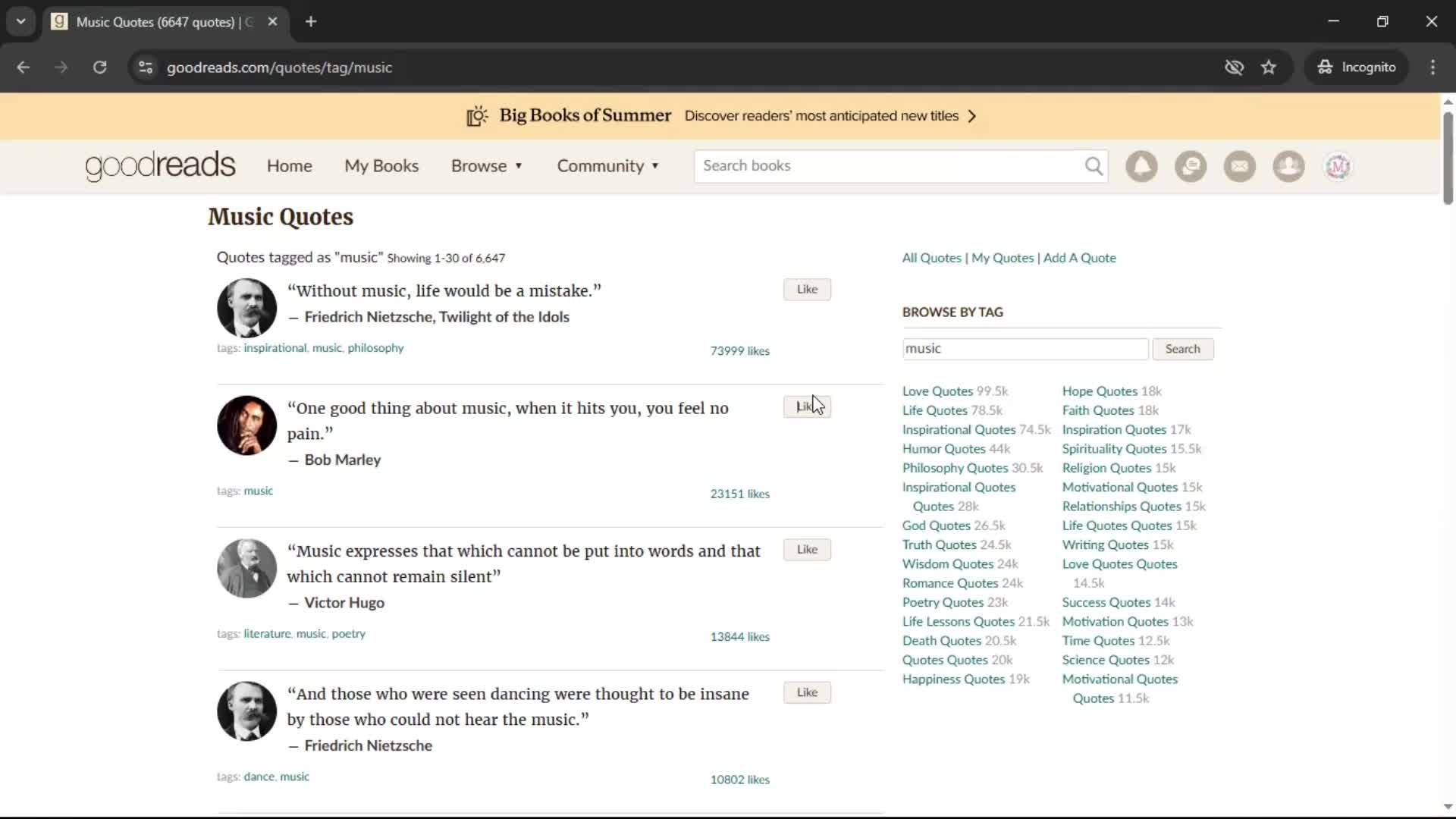Open the notifications bell icon

tap(1141, 166)
